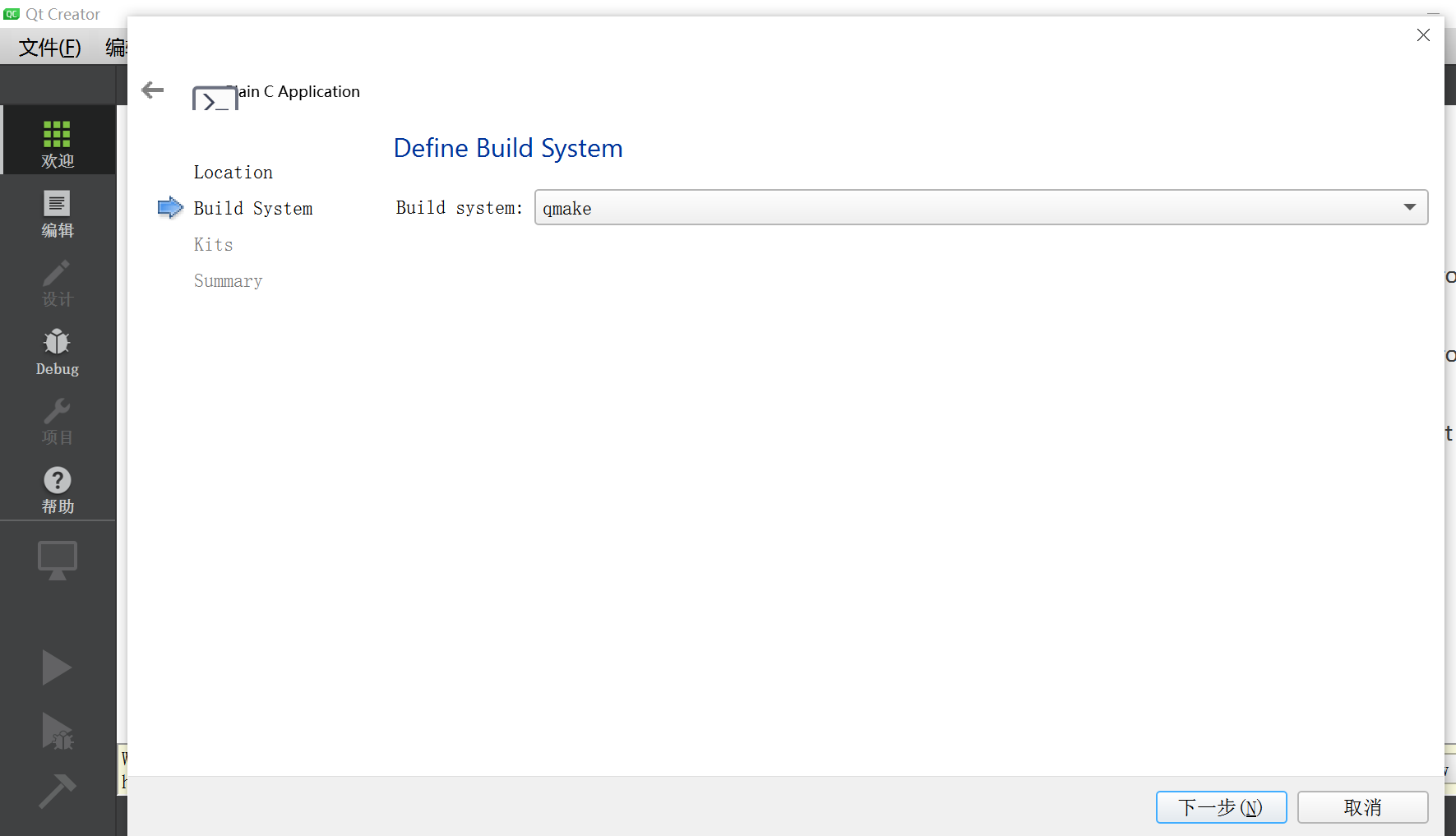Viewport: 1456px width, 836px height.
Task: Select the 欢迎 (Welcome) mode icon
Action: (57, 140)
